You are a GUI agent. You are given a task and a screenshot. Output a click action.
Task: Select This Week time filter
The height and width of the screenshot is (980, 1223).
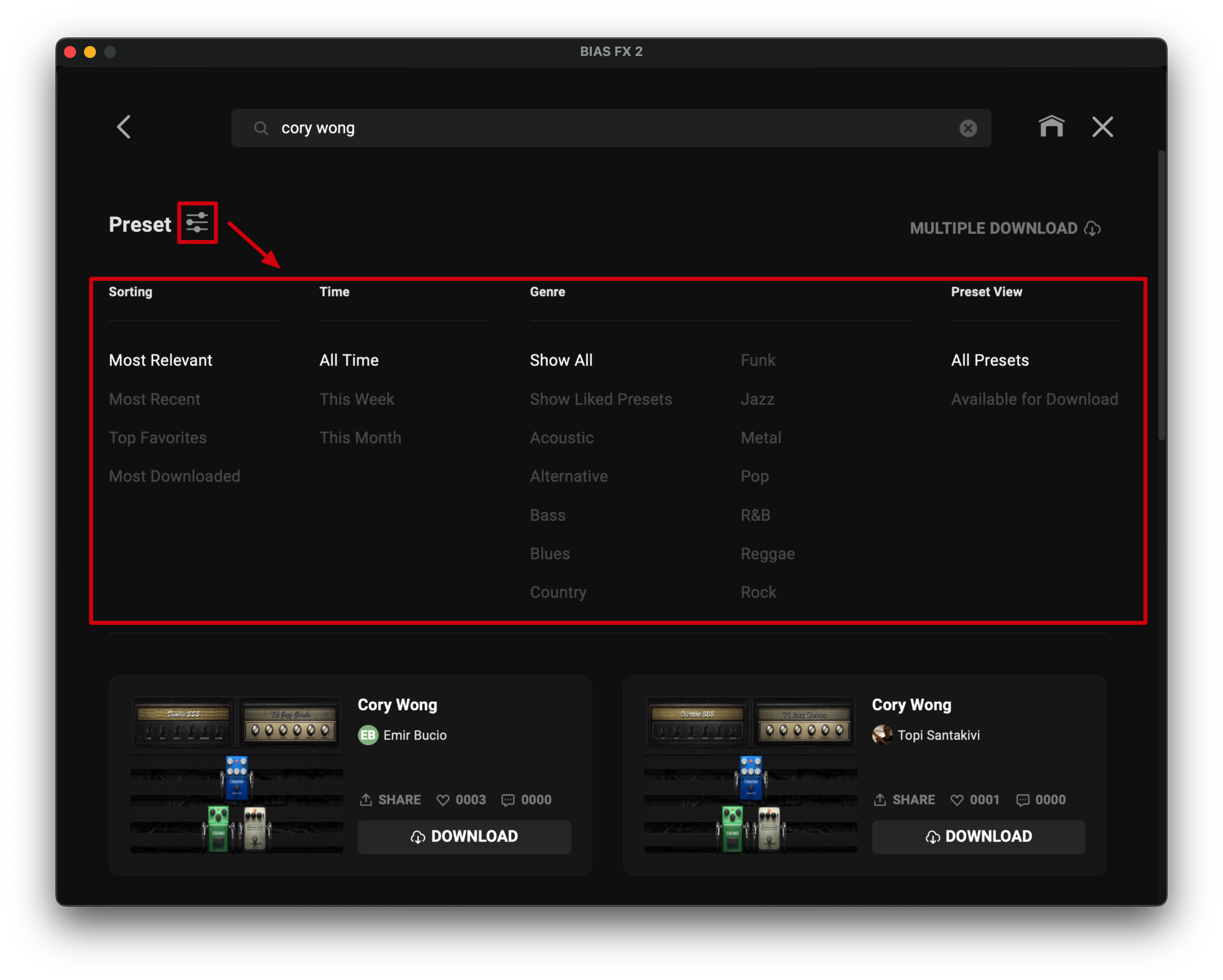pyautogui.click(x=356, y=399)
